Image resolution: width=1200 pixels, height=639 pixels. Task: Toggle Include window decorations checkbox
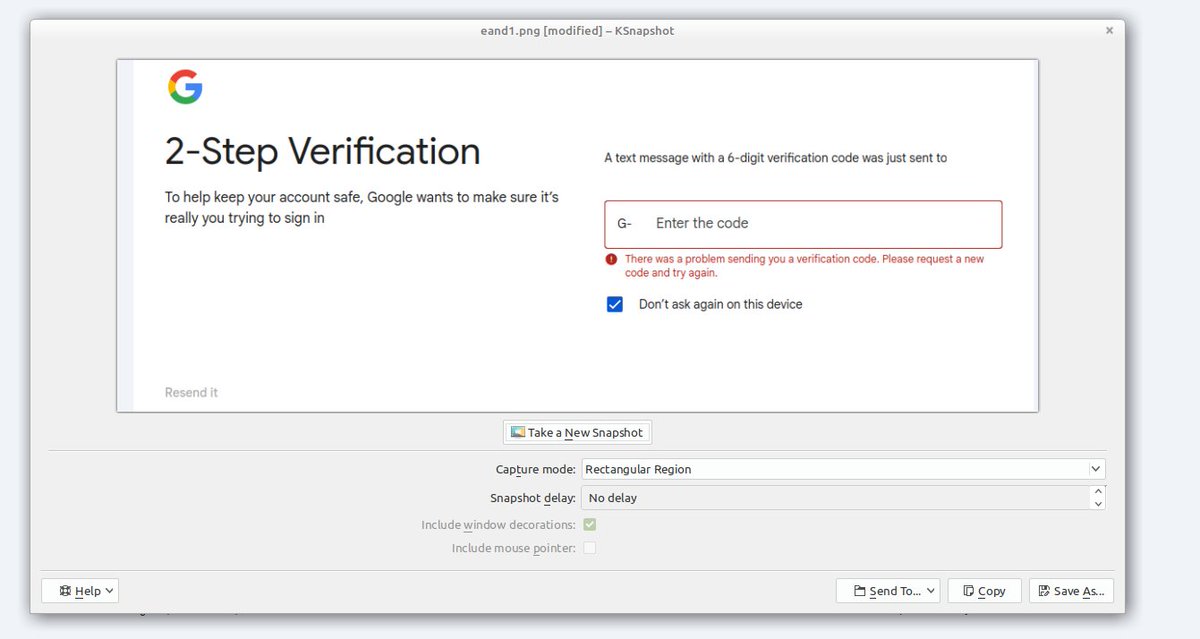coord(590,524)
